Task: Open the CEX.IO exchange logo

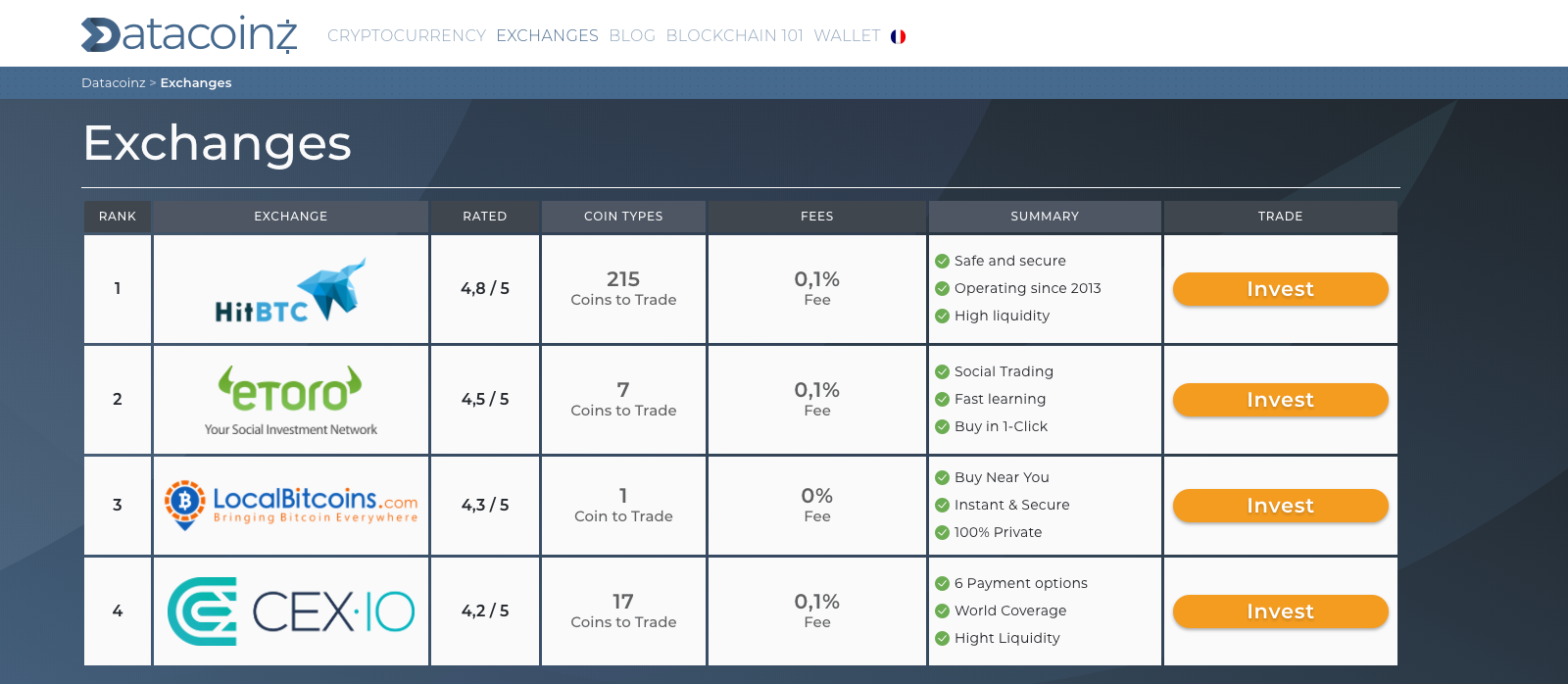Action: pos(291,611)
